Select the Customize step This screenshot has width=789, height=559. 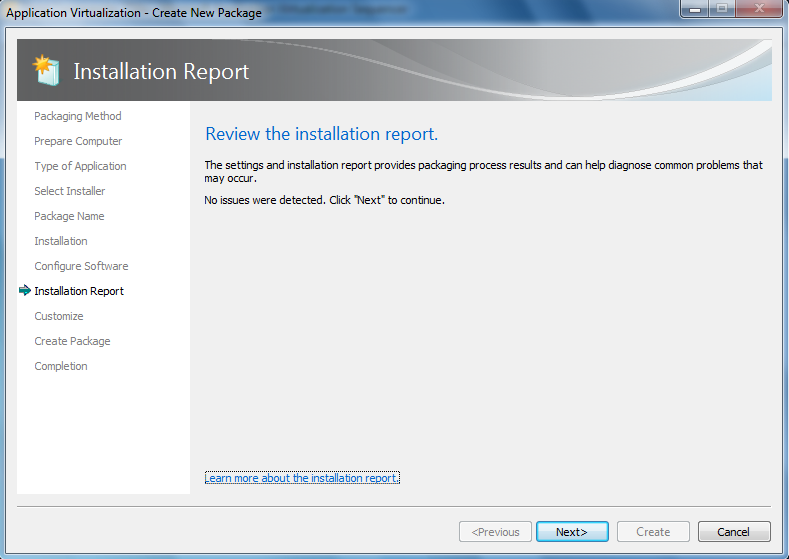point(59,316)
